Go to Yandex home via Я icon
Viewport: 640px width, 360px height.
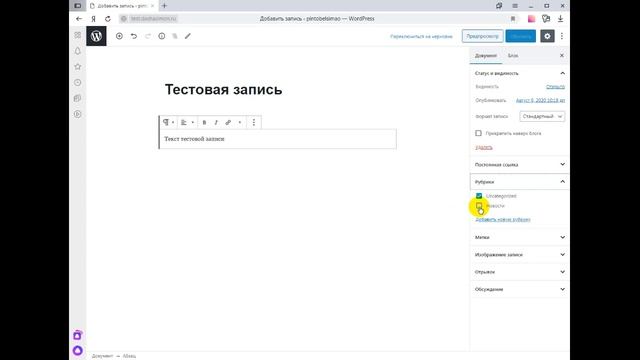93,19
